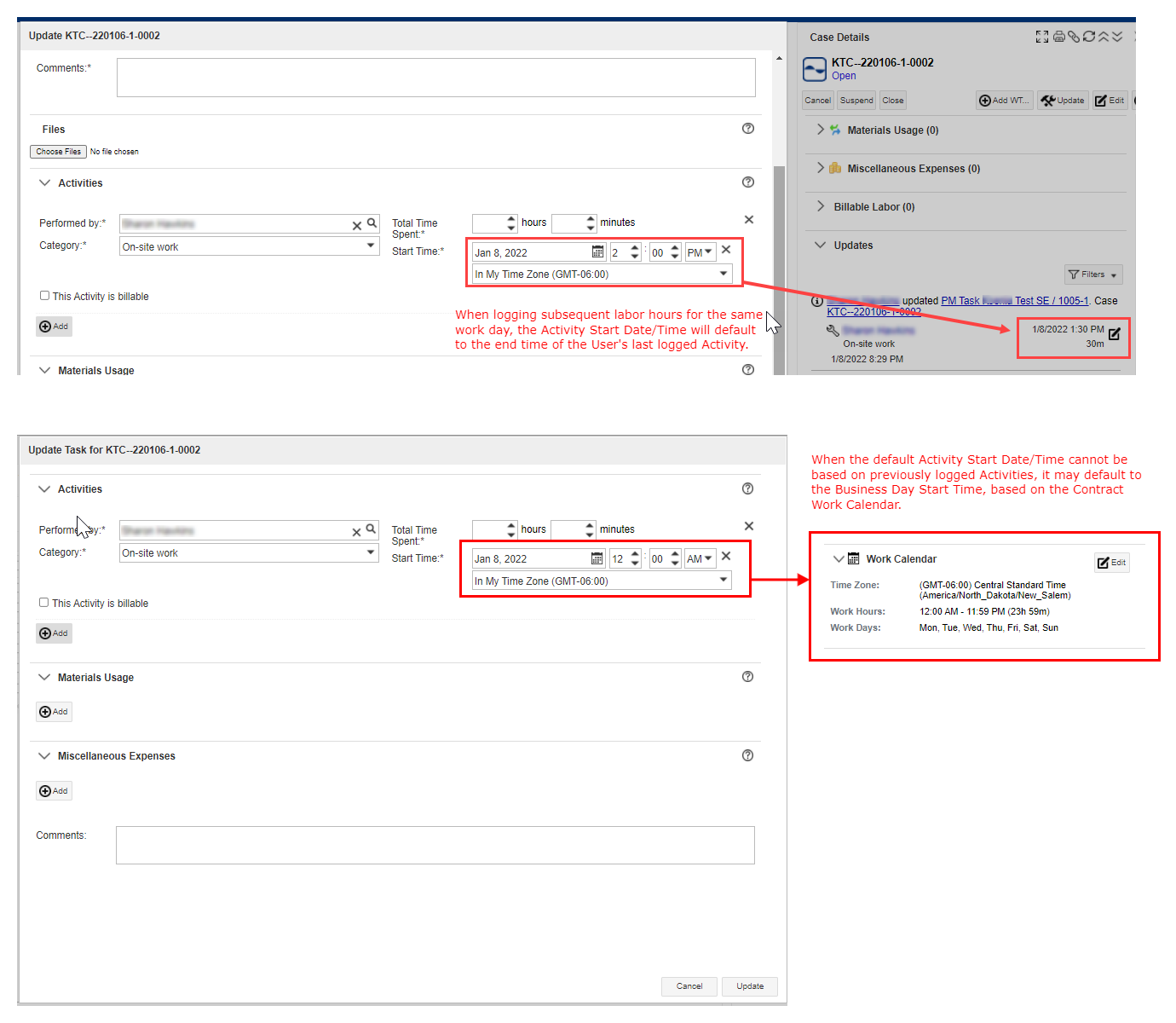Viewport: 1176px width, 1023px height.
Task: Open help for Activities in Update KTC panel
Action: coord(748,182)
